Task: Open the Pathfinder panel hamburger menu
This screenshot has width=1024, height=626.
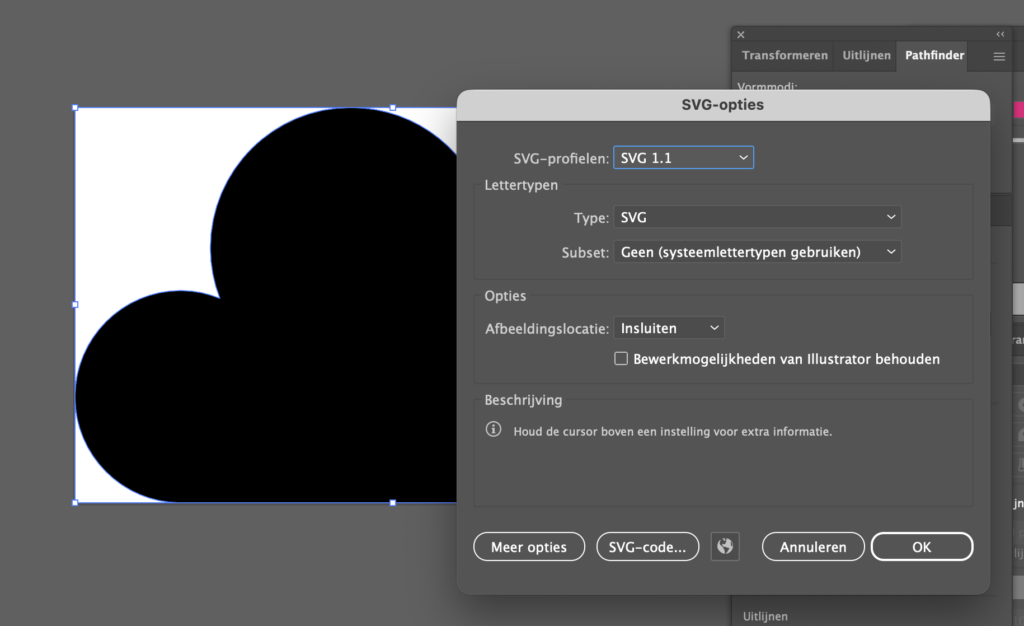Action: click(x=999, y=57)
